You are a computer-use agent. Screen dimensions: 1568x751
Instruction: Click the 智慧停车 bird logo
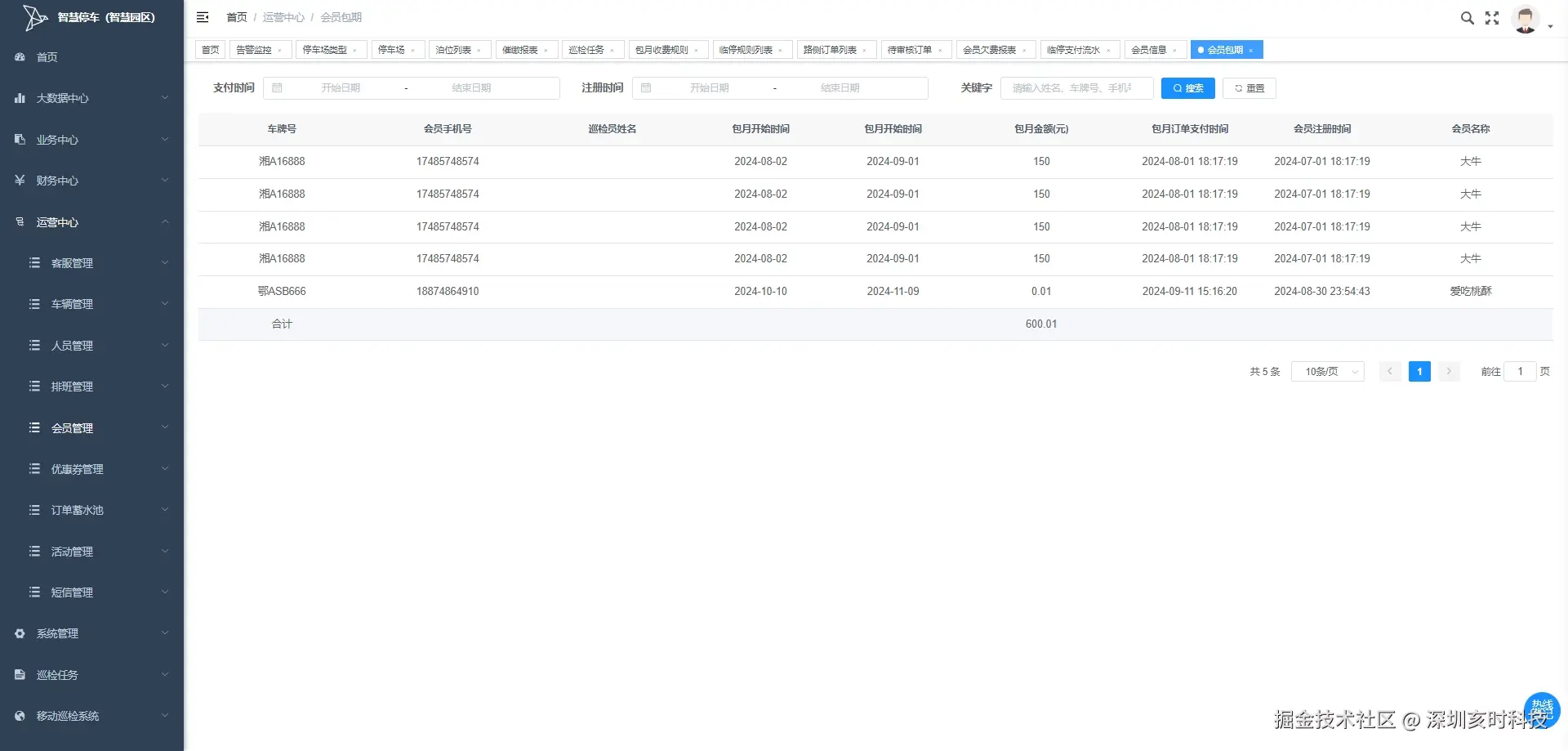34,17
